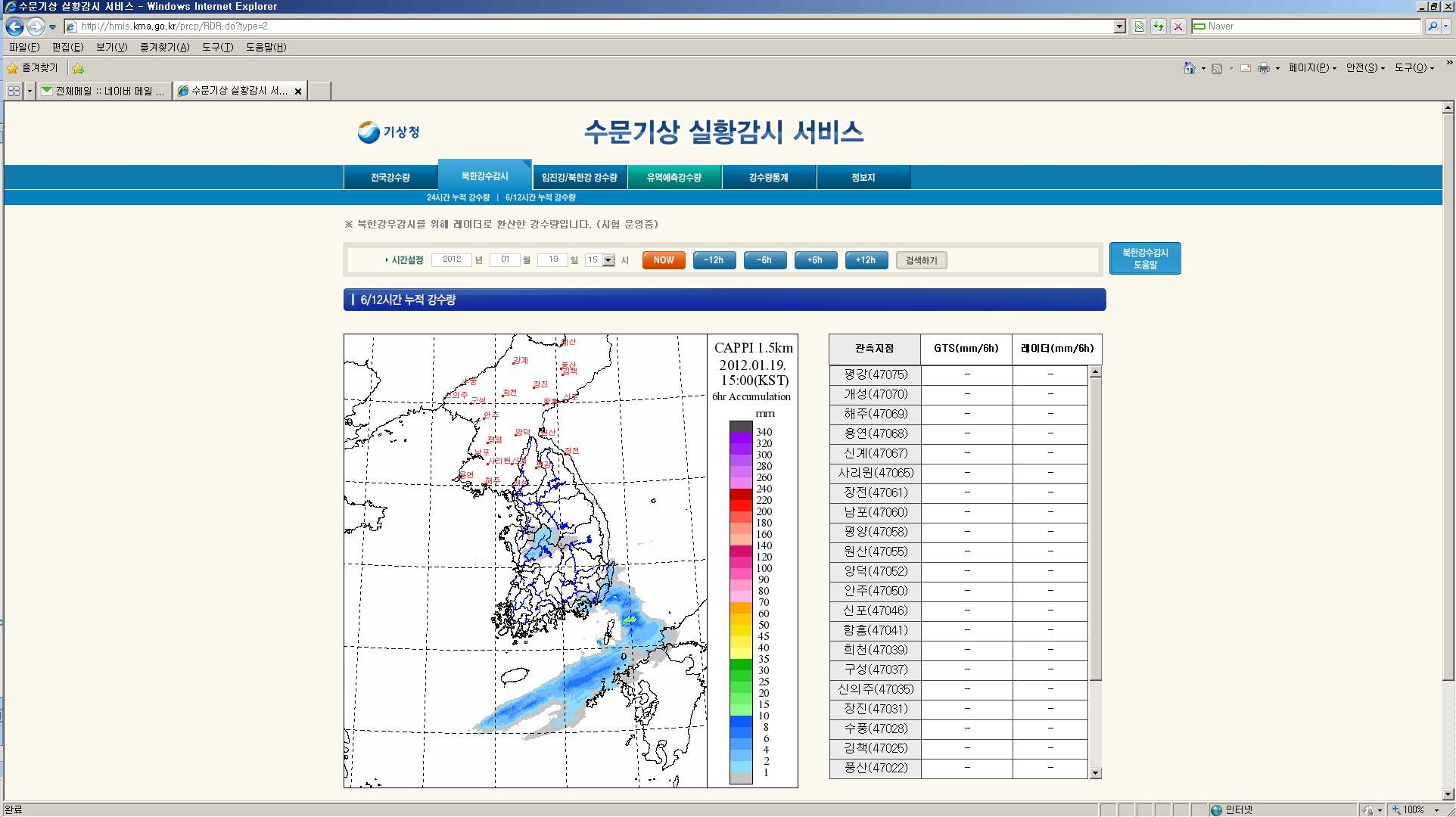This screenshot has width=1456, height=817.
Task: Expand the address bar history dropdown
Action: point(1120,26)
